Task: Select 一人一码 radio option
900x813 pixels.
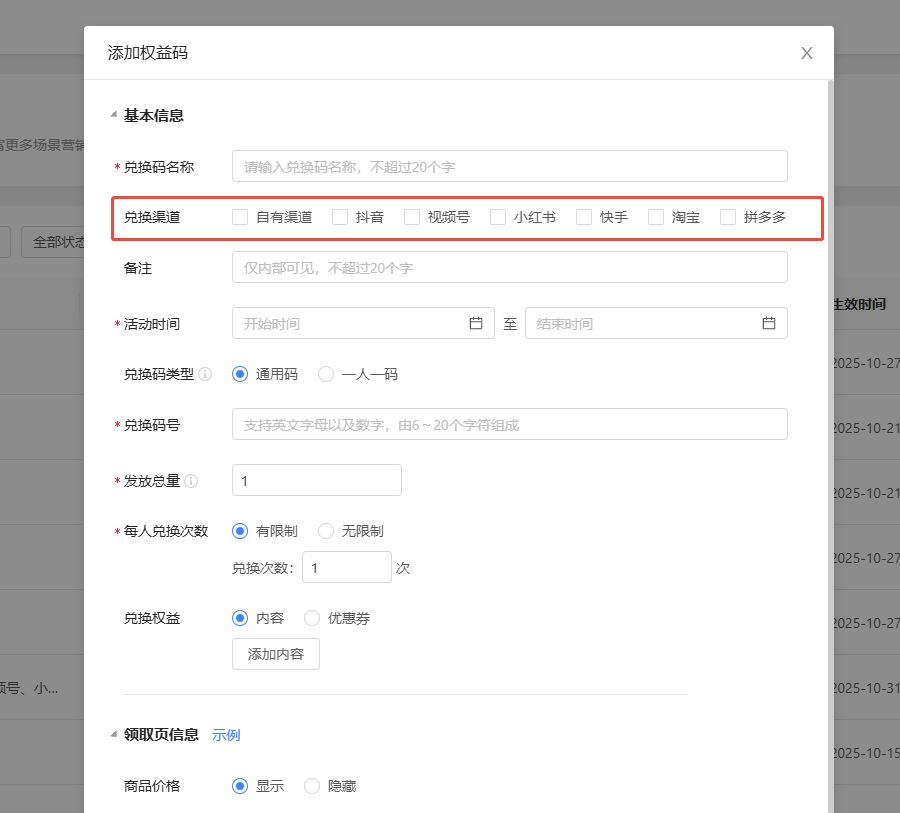Action: (x=326, y=374)
